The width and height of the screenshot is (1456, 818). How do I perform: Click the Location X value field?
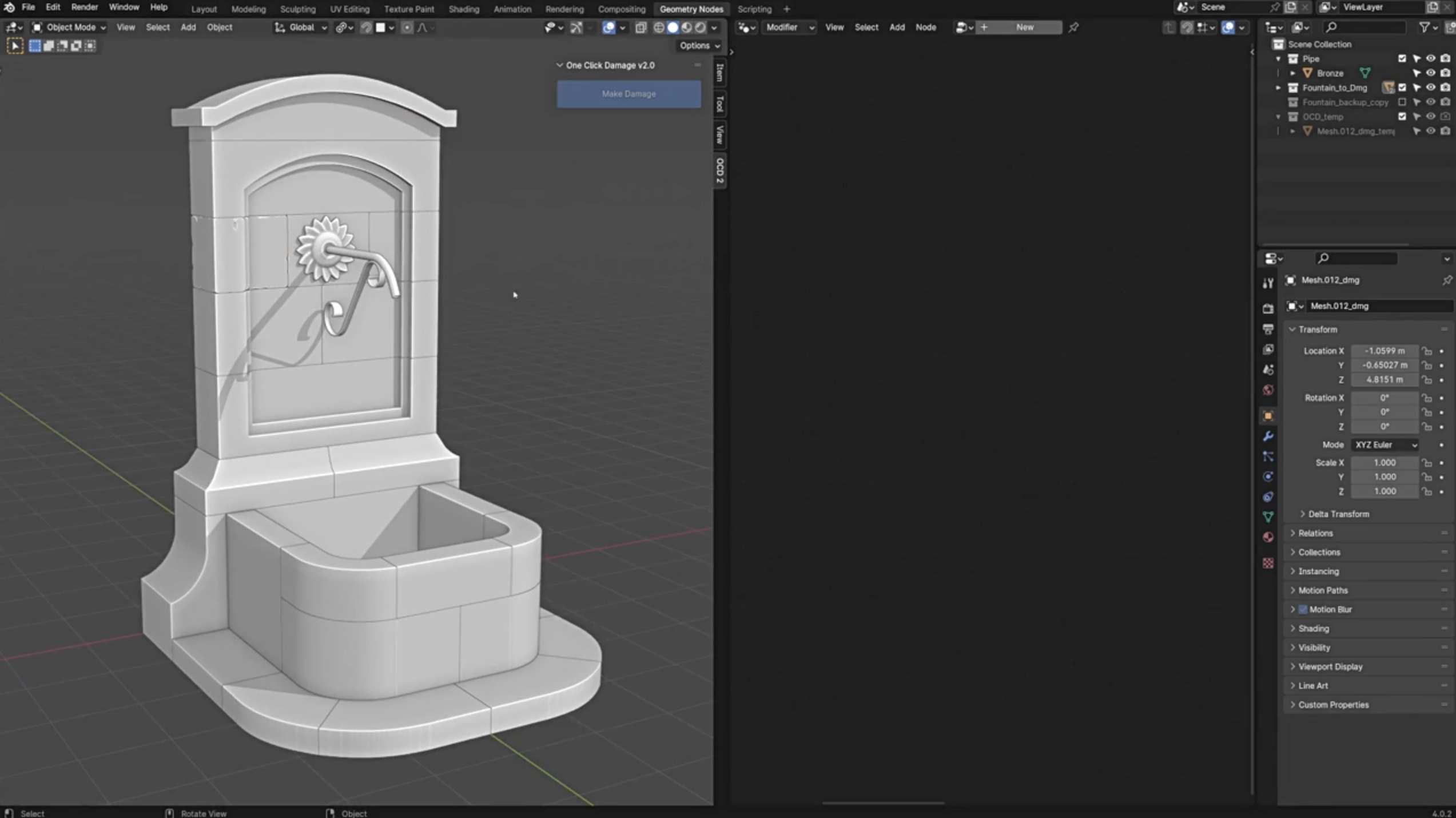coord(1384,351)
